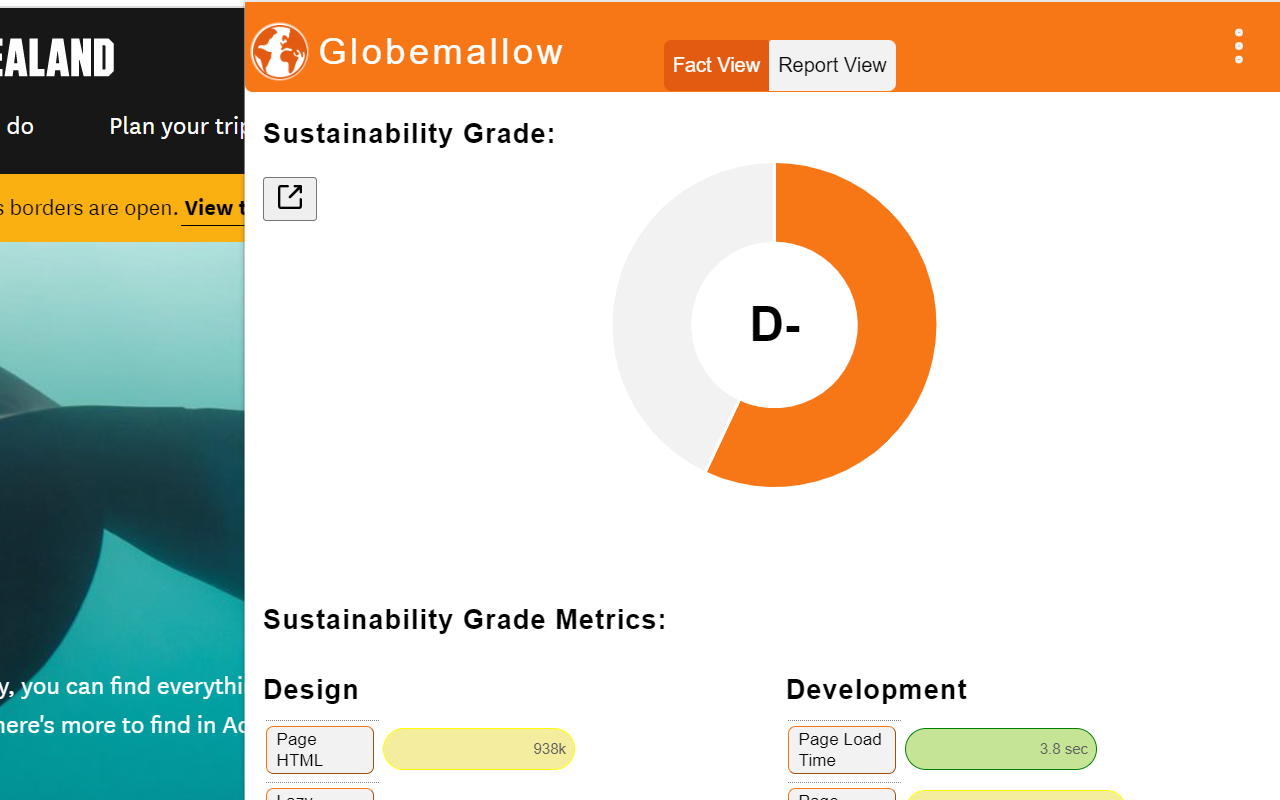
Task: Click the Page HTML metric label
Action: pos(320,750)
